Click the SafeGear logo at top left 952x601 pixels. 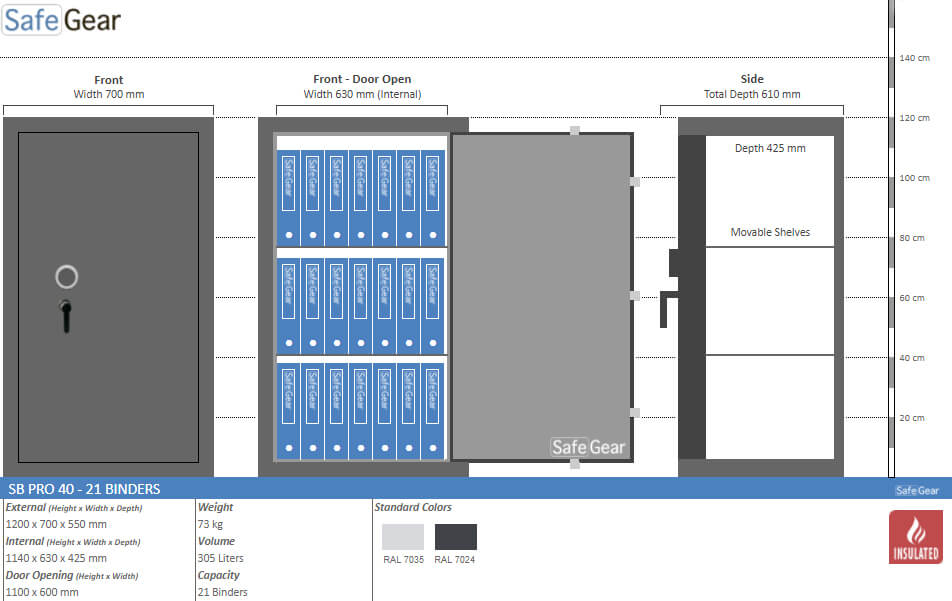(x=61, y=20)
